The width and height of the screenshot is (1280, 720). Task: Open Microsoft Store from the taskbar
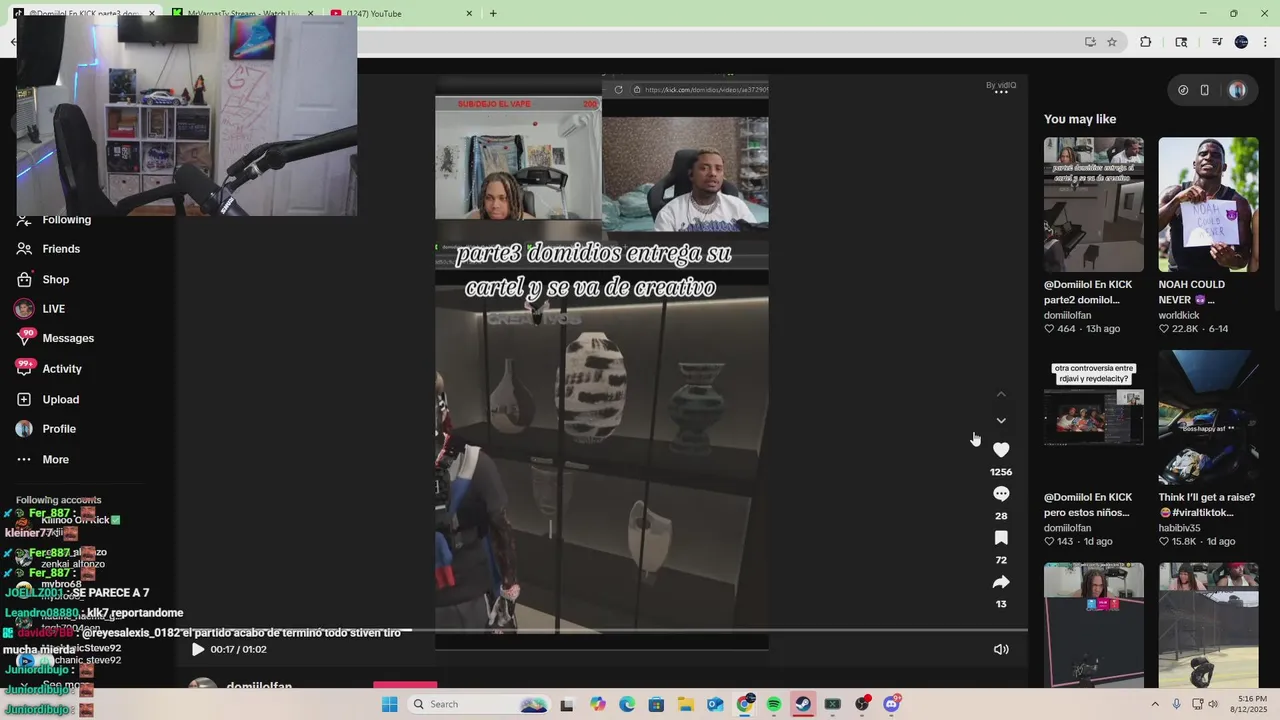click(656, 704)
